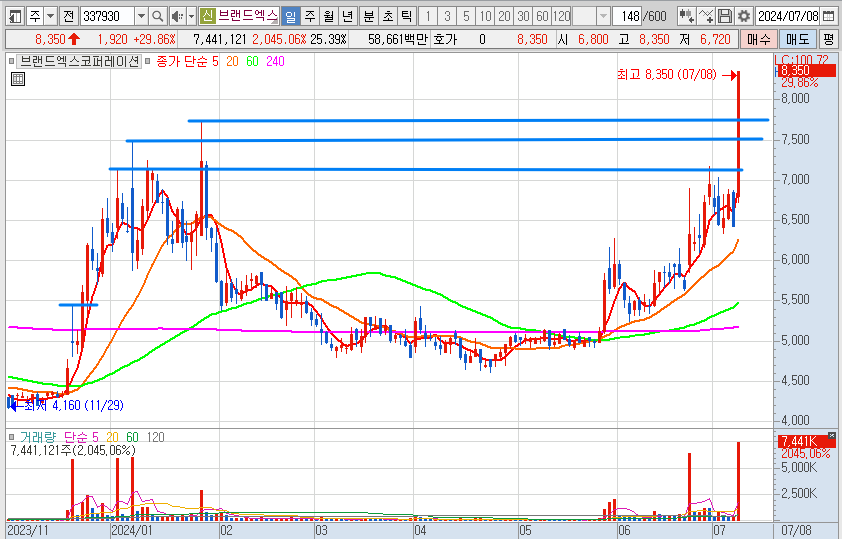Select the 월 (monthly) period
The image size is (842, 539).
pos(329,16)
